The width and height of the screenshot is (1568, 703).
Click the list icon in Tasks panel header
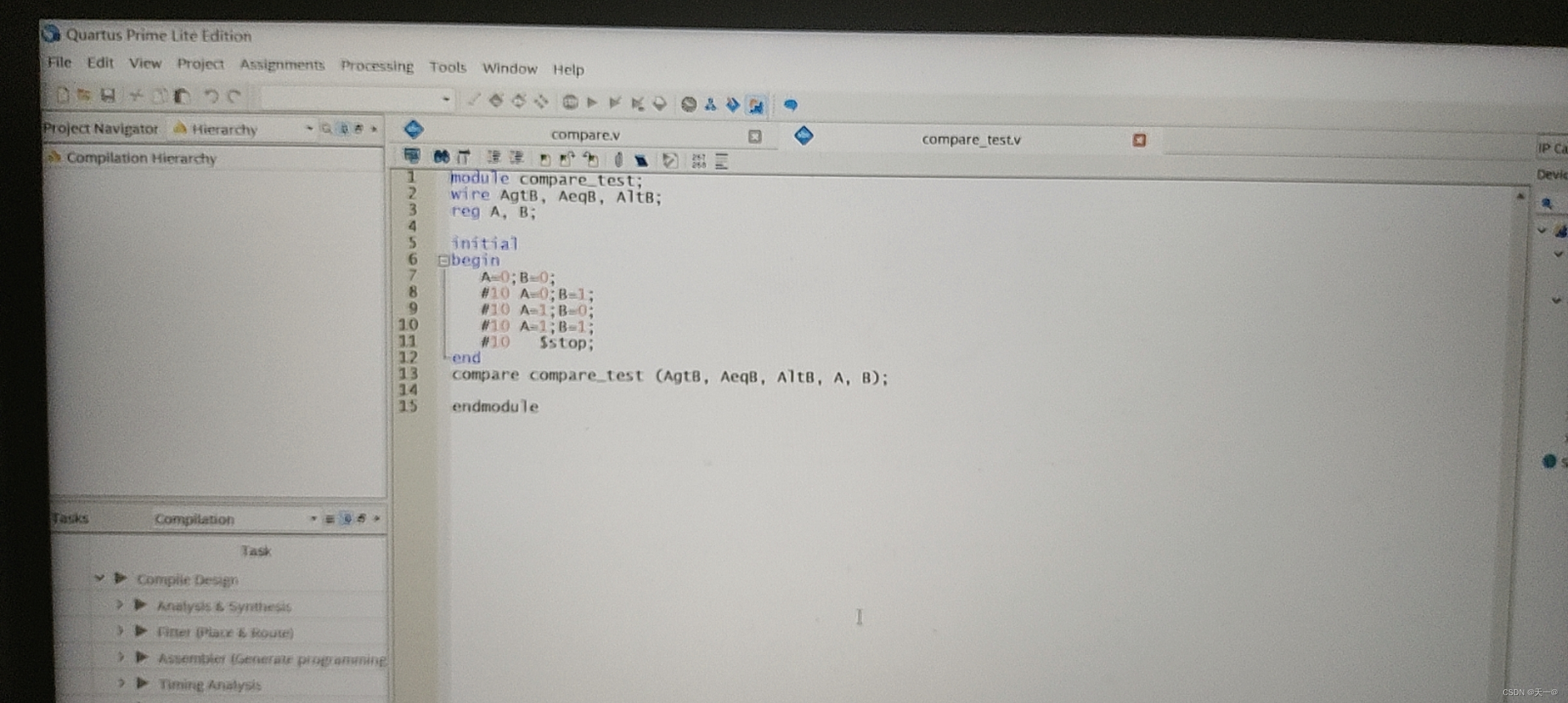point(329,519)
